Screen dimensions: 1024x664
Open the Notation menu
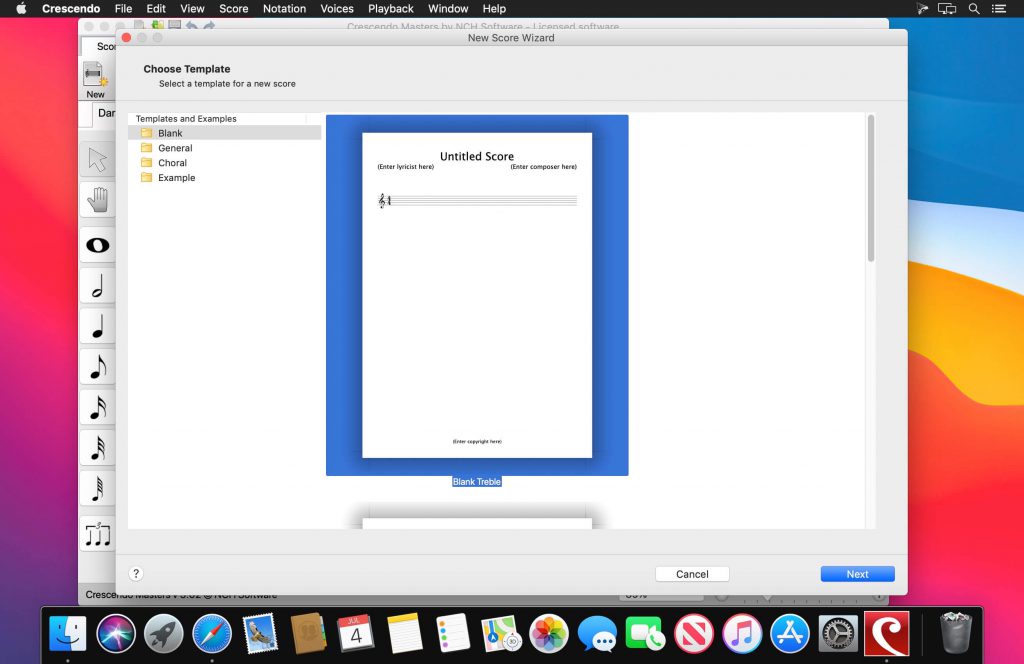[x=284, y=8]
